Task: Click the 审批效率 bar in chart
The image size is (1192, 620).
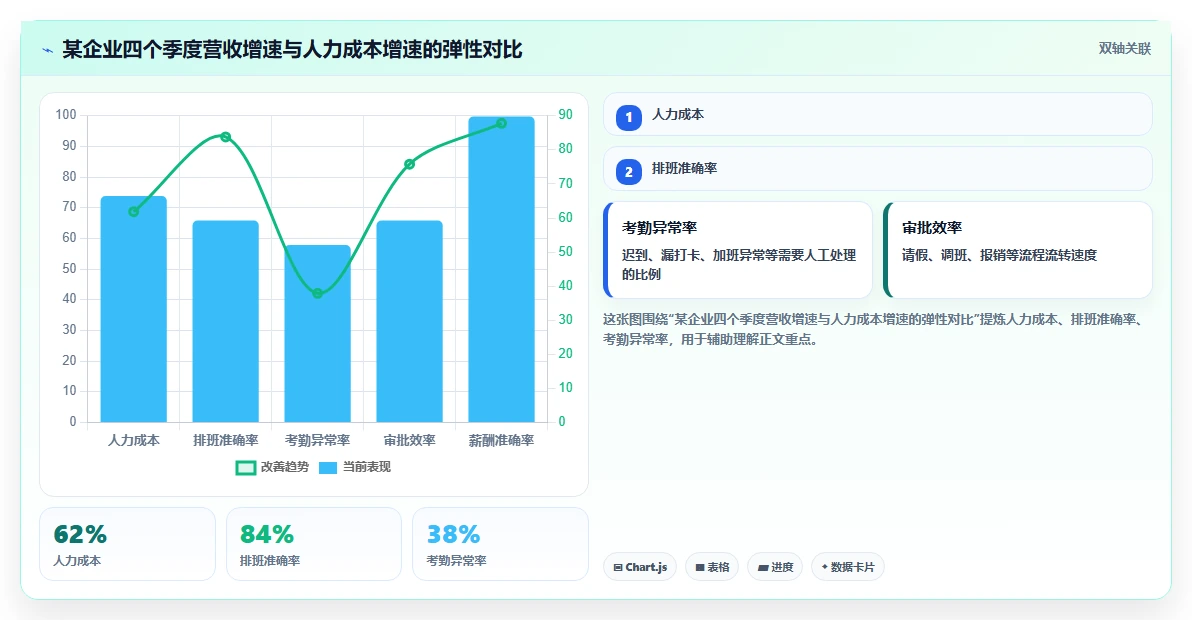Action: (x=410, y=321)
